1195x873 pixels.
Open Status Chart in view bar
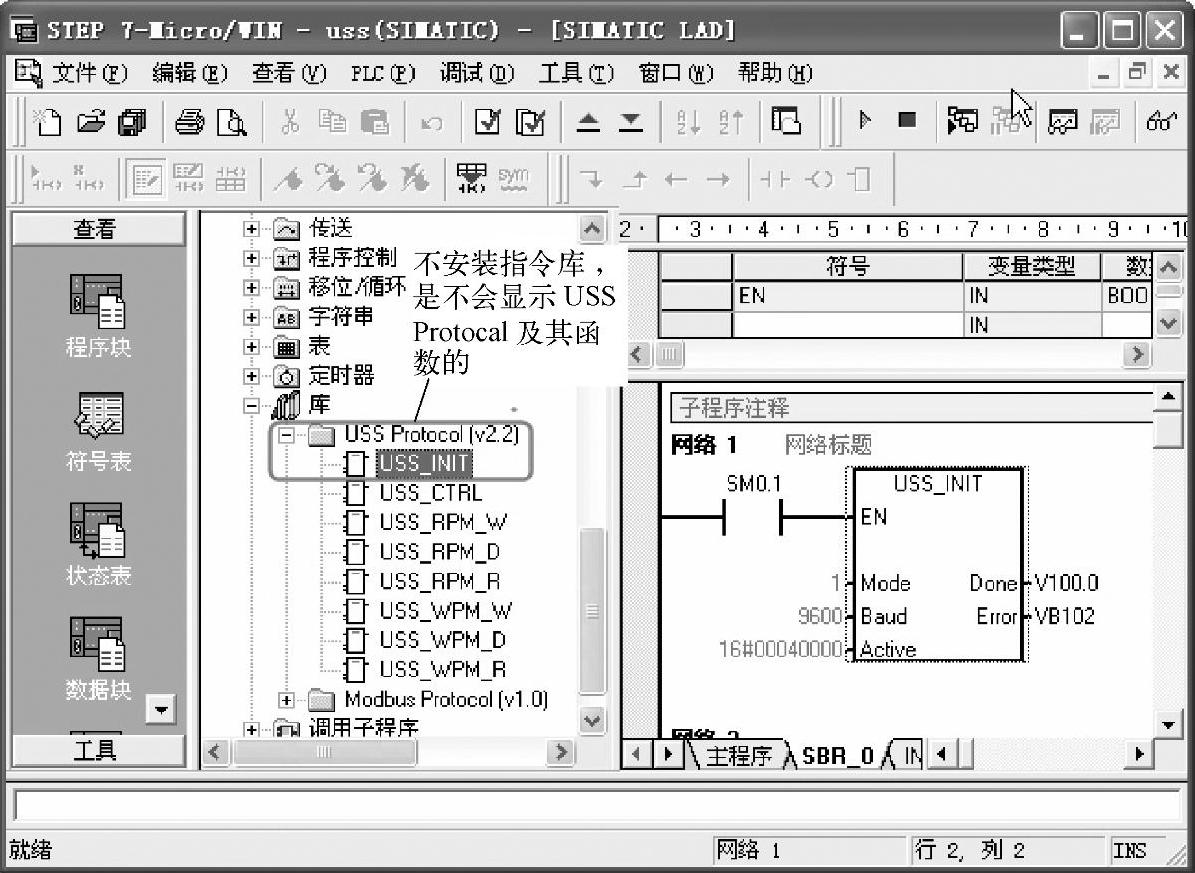[98, 544]
